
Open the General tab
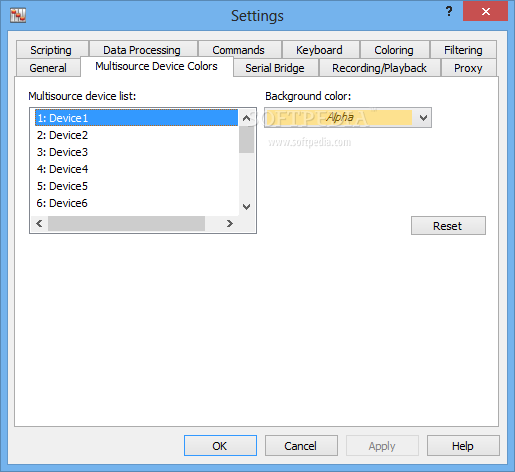pos(48,68)
